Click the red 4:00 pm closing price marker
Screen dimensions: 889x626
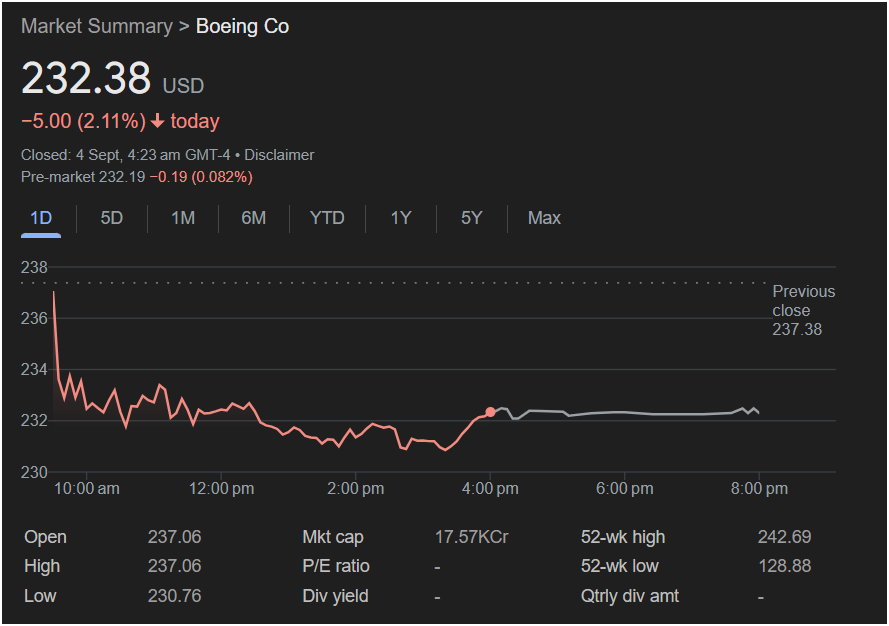pyautogui.click(x=490, y=412)
